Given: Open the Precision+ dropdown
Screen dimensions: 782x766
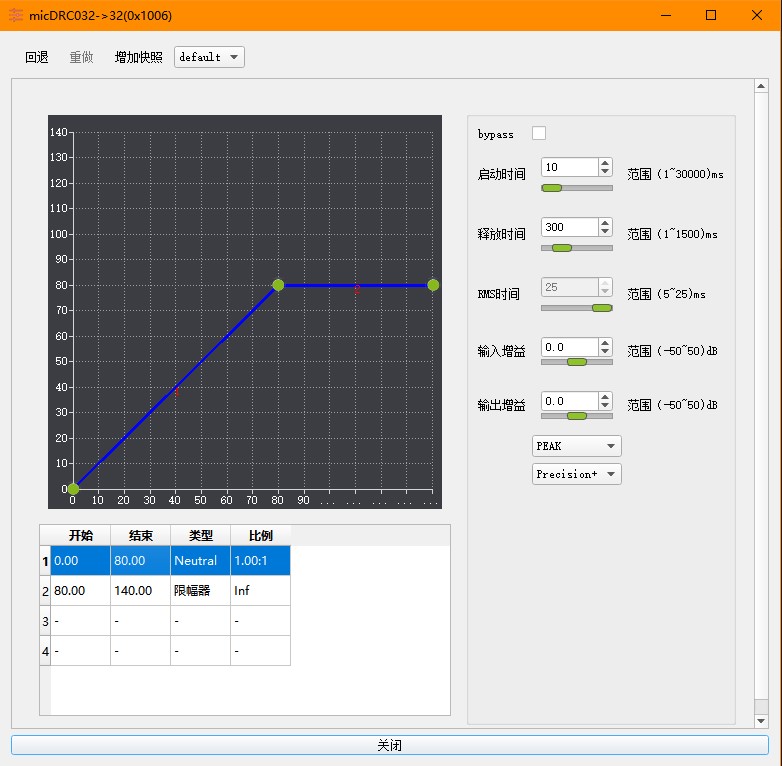Looking at the screenshot, I should (x=577, y=474).
